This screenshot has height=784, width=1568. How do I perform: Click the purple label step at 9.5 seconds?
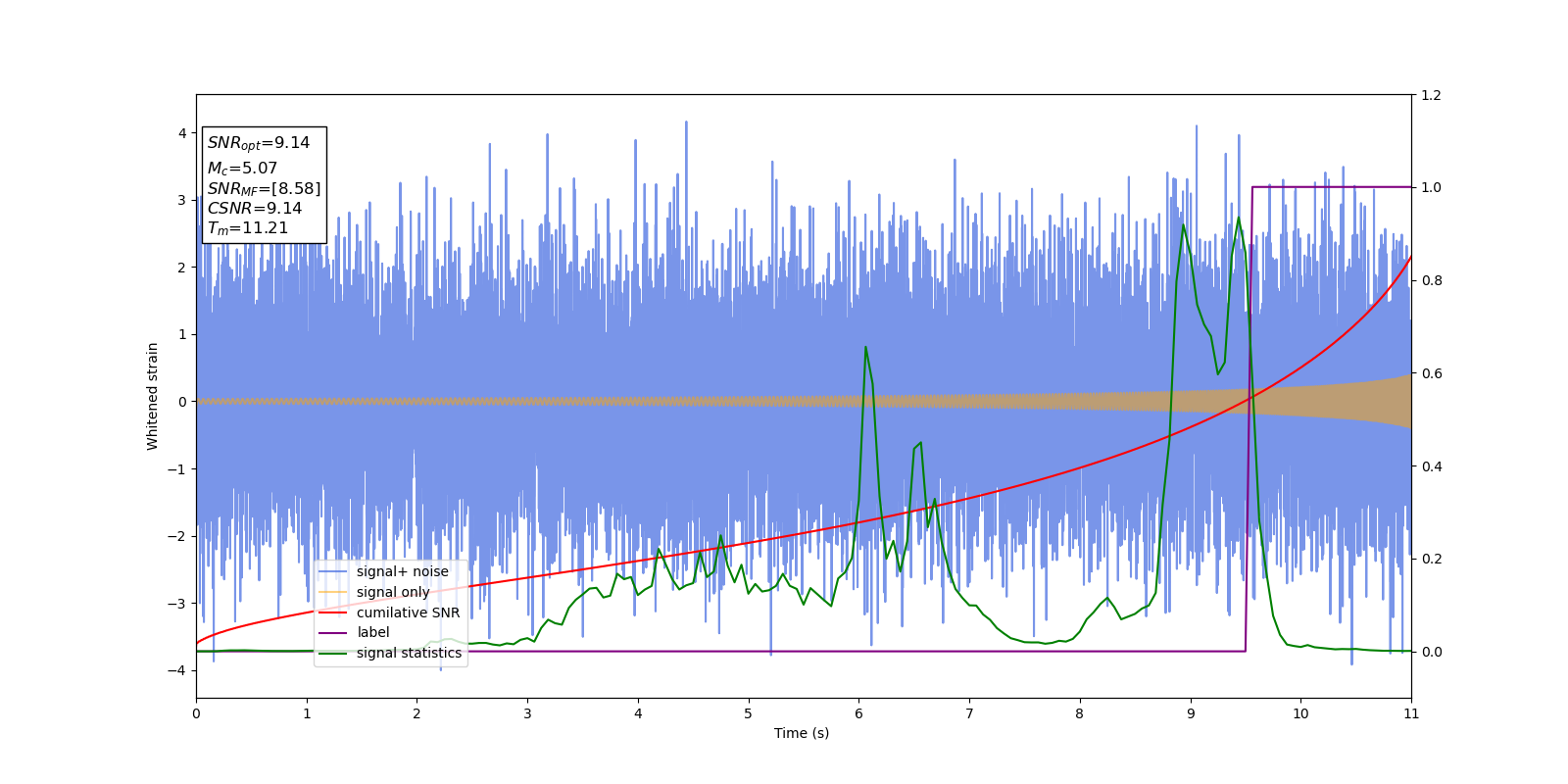pyautogui.click(x=1249, y=419)
